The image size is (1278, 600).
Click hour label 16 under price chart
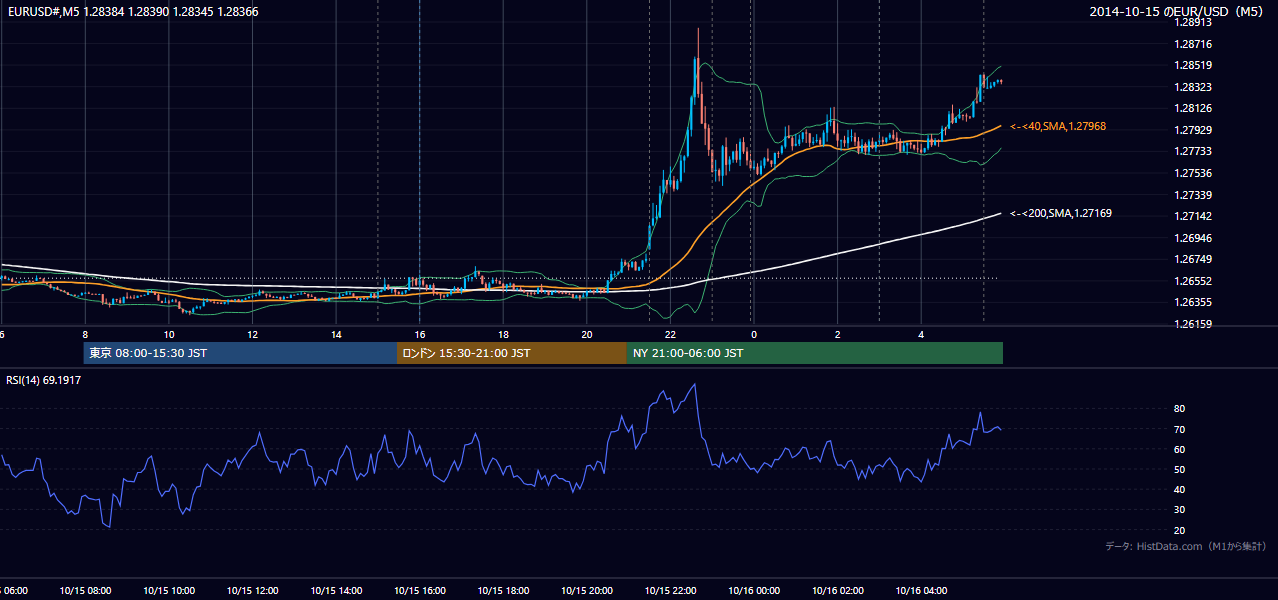(x=420, y=335)
